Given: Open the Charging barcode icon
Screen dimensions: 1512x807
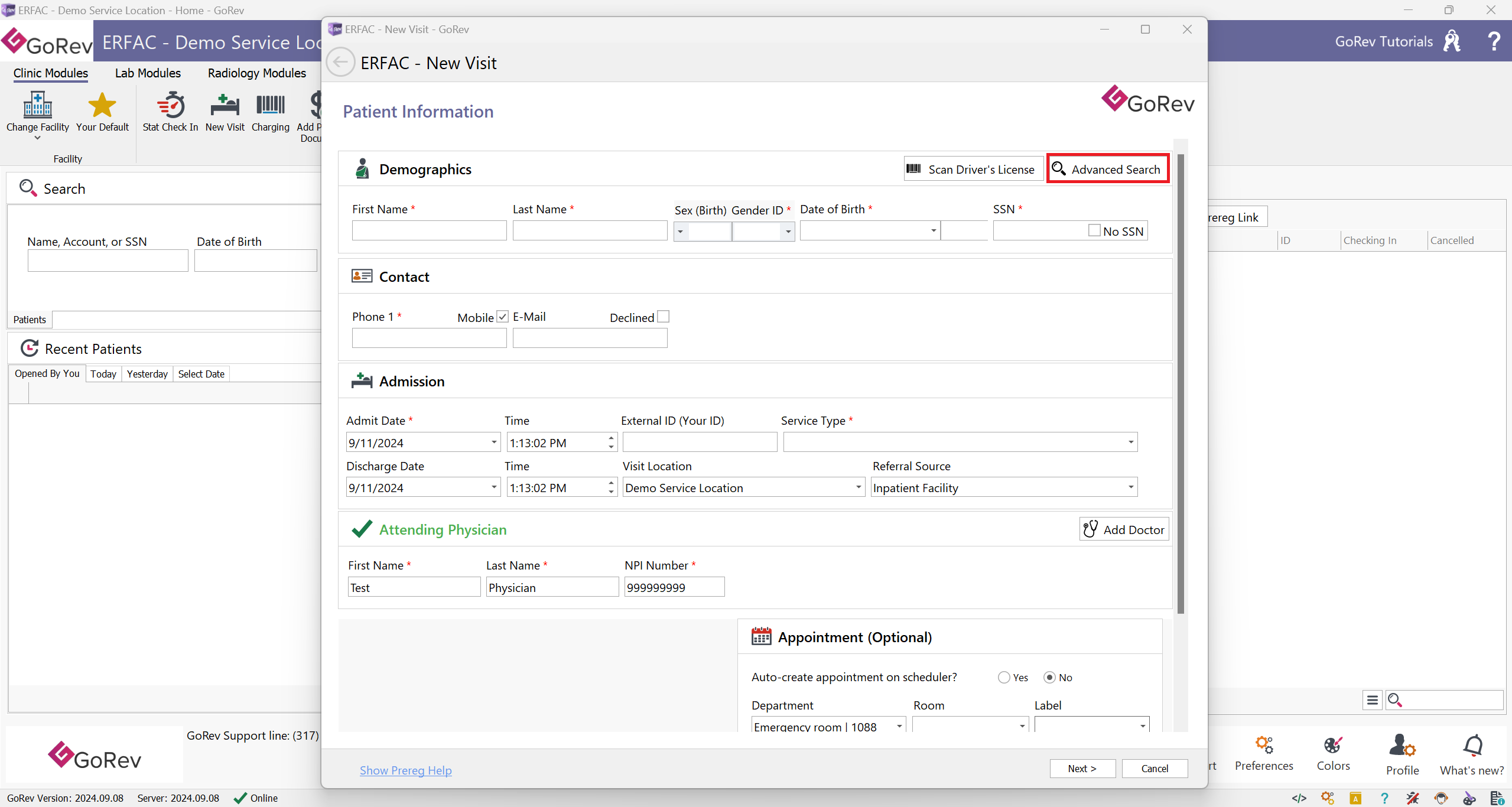Looking at the screenshot, I should click(x=270, y=105).
